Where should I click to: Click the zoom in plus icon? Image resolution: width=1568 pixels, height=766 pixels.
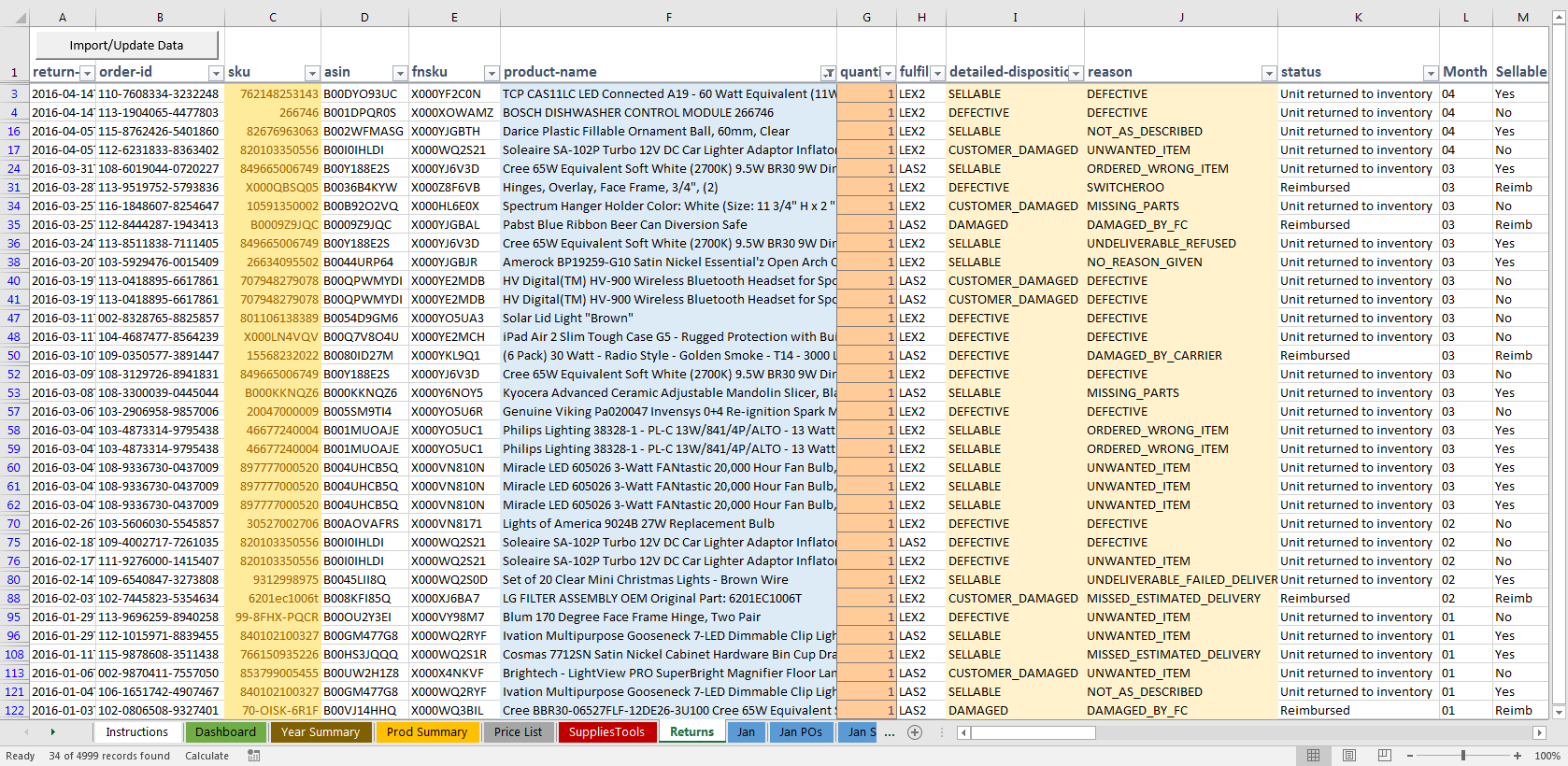[1517, 756]
